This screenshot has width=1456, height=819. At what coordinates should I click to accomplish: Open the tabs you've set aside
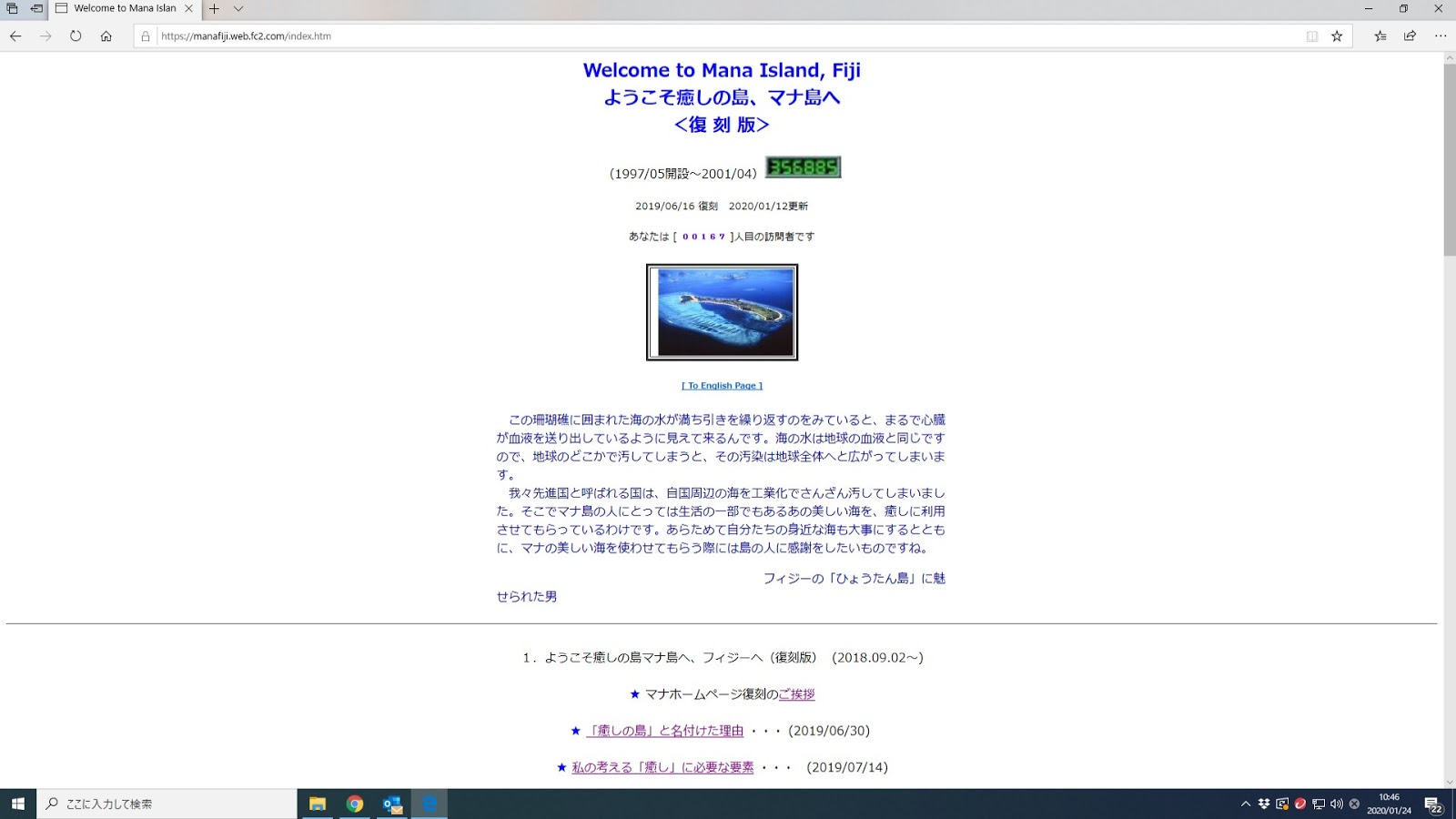coord(13,8)
